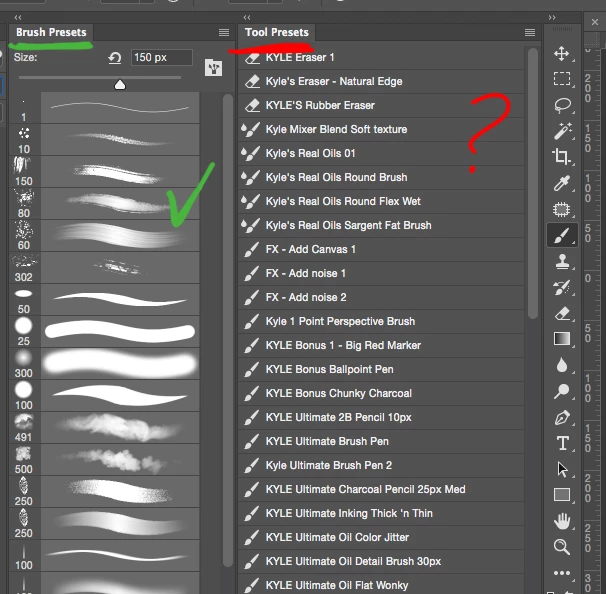This screenshot has width=606, height=594.
Task: Select the Blur tool droplet icon
Action: [562, 365]
